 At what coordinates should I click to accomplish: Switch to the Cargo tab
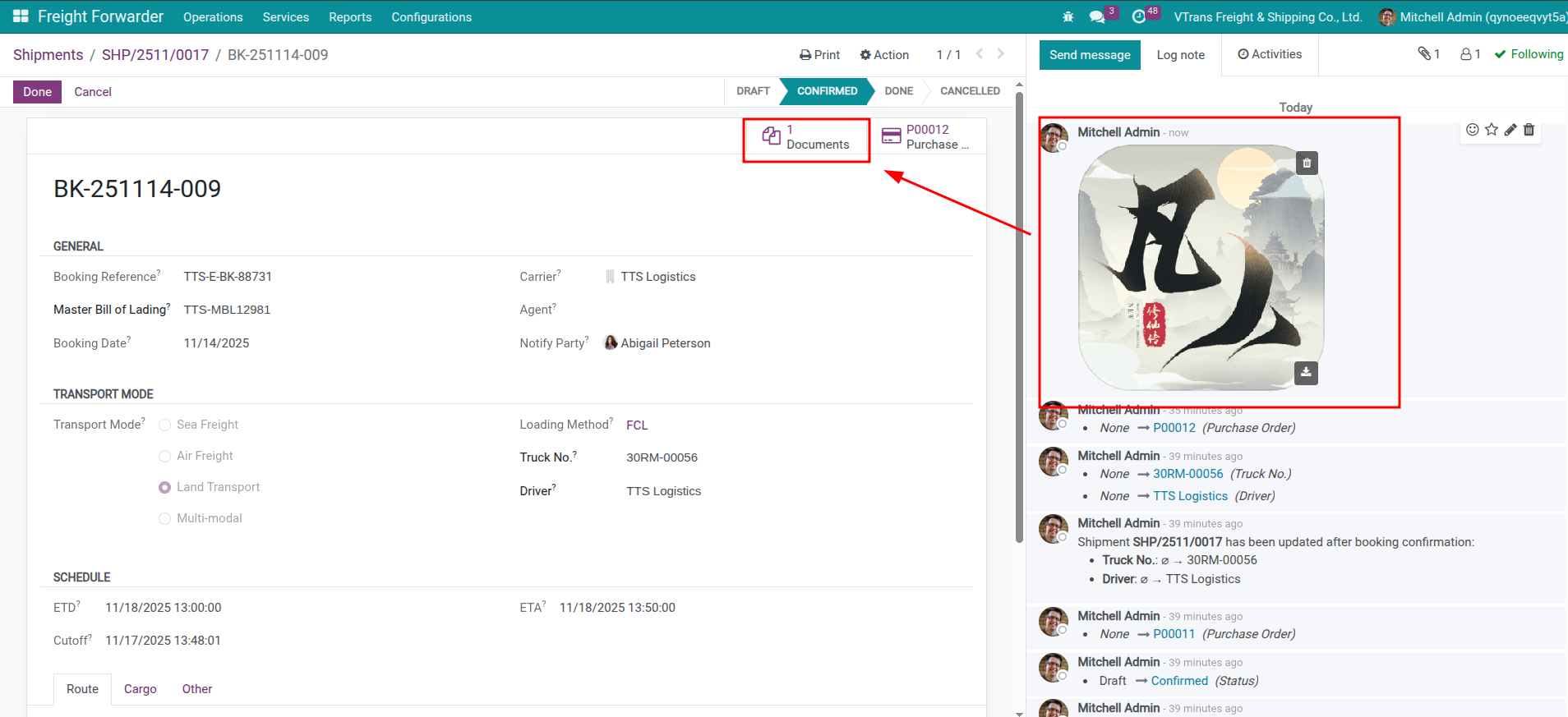click(140, 689)
